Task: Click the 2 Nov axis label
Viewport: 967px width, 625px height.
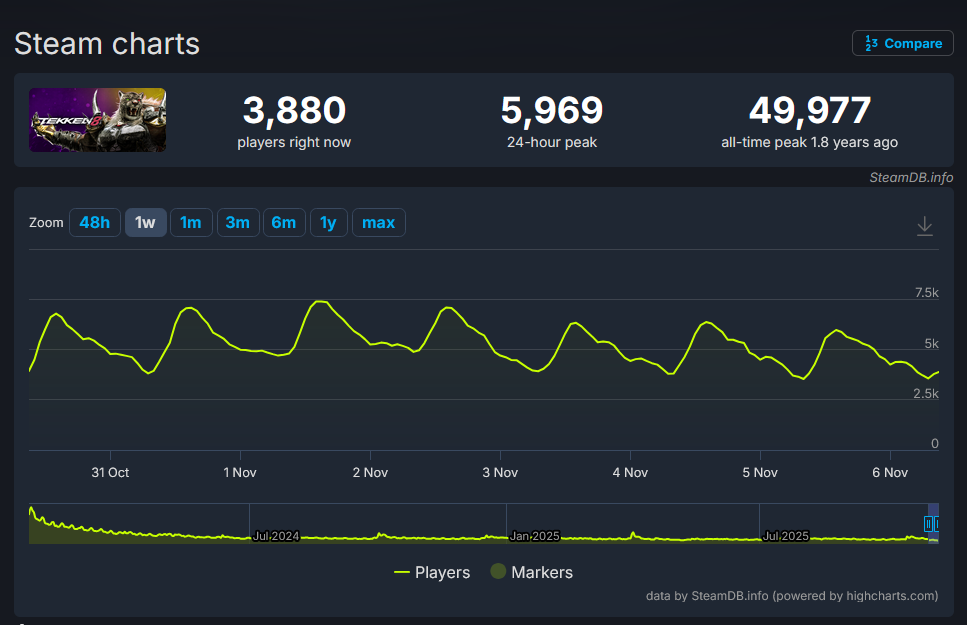Action: 370,473
